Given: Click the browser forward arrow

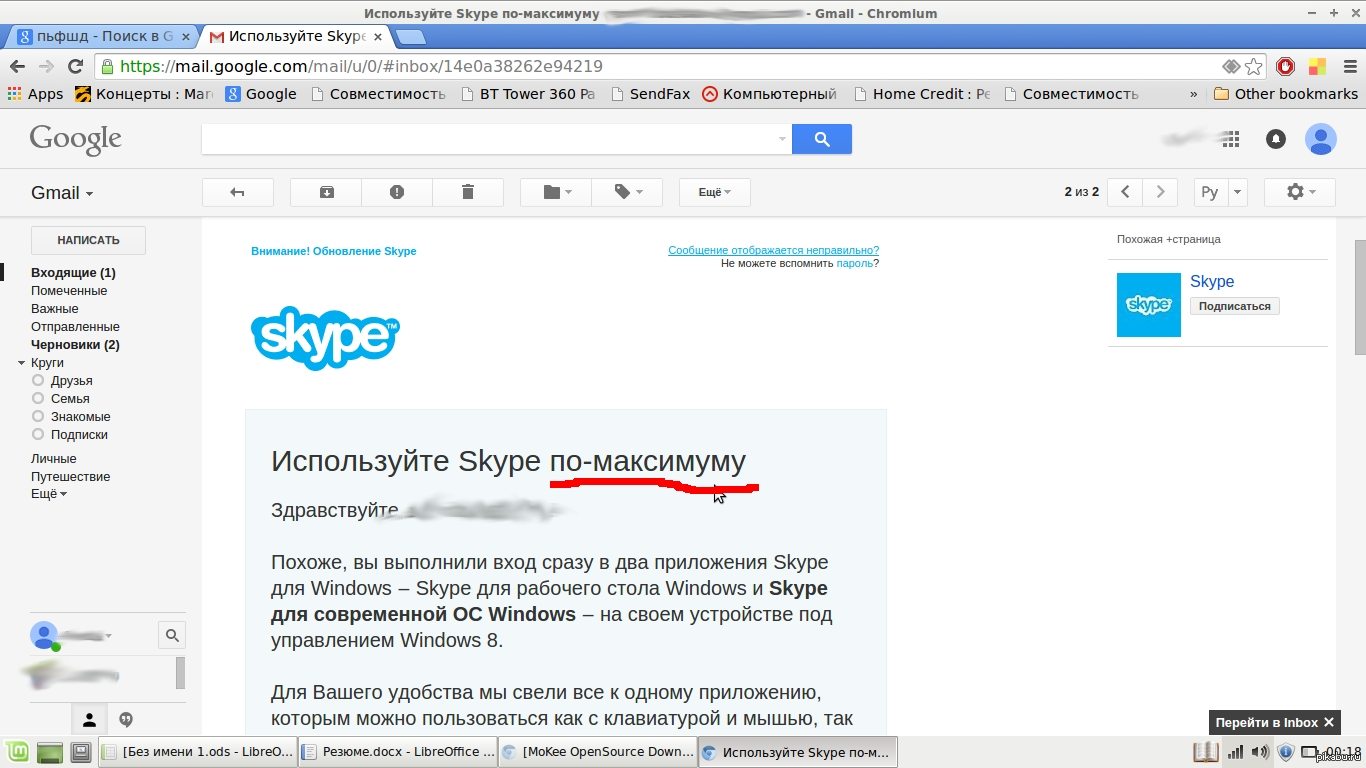Looking at the screenshot, I should pos(46,66).
